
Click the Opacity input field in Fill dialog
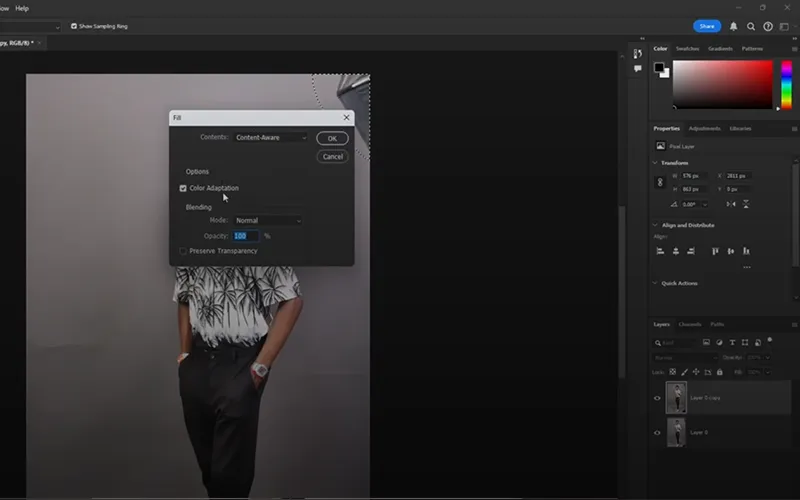(245, 236)
